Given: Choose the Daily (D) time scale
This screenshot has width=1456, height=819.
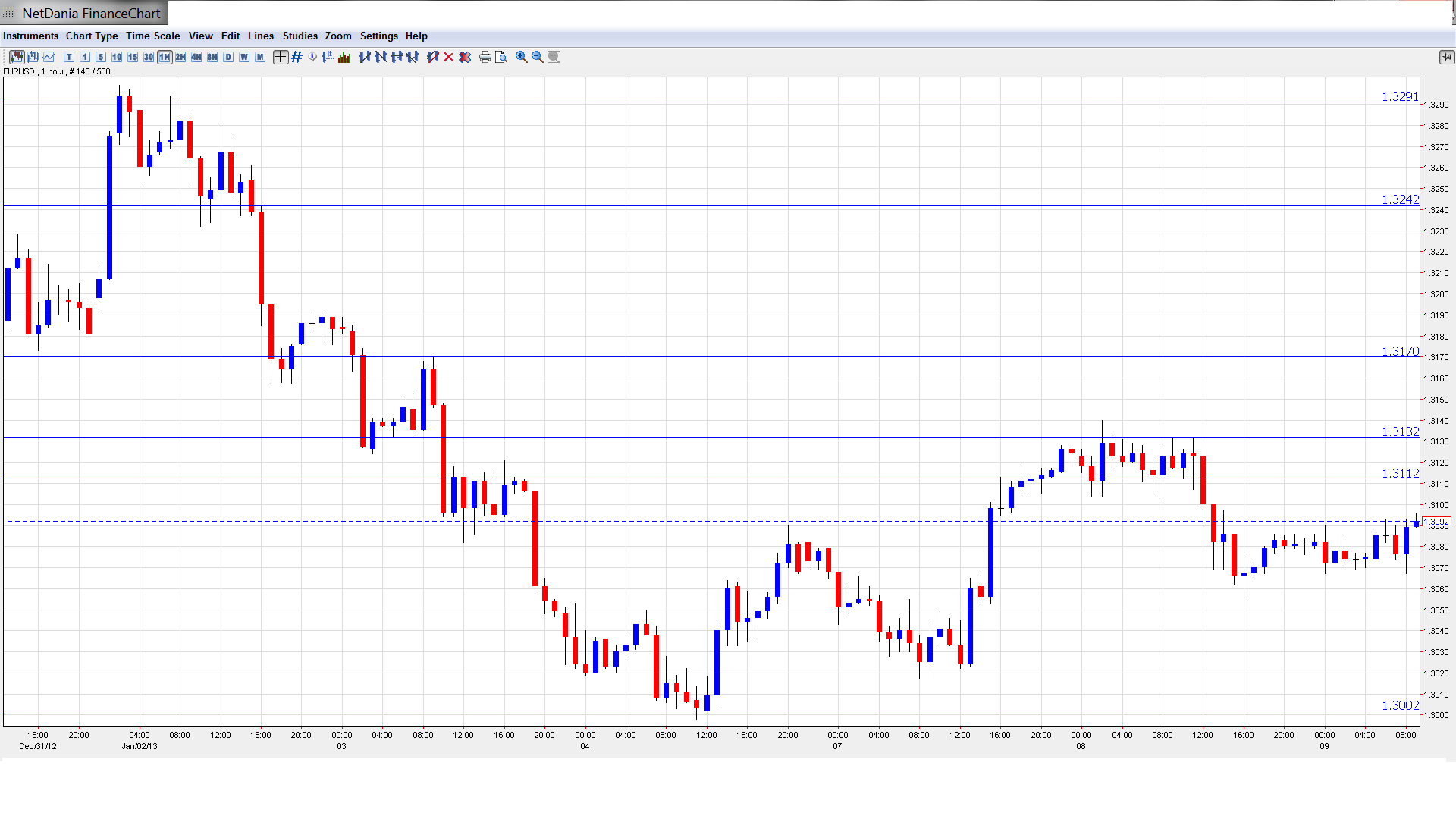Looking at the screenshot, I should coord(228,57).
